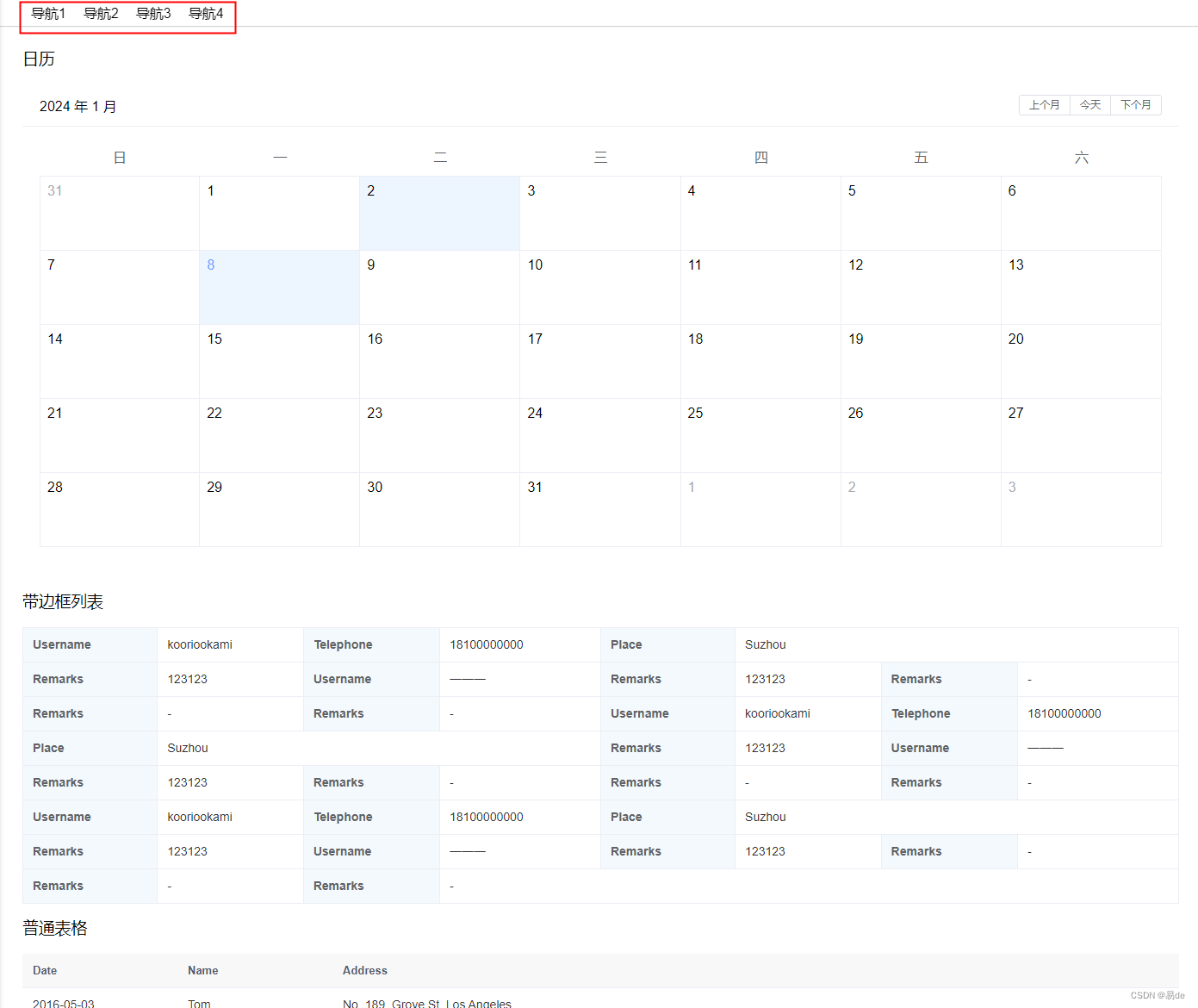Click the 五 weekday header
1198x1008 pixels.
coord(921,158)
